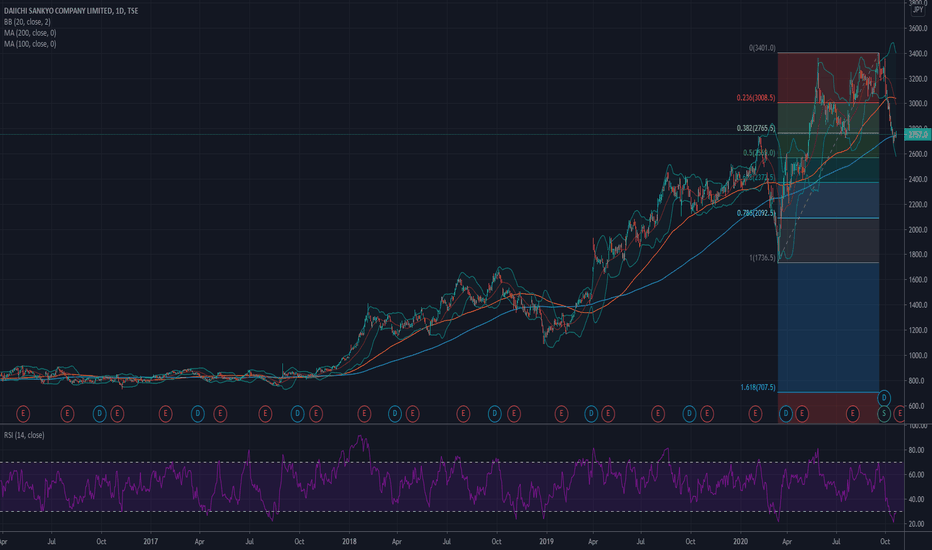Select the MA (100, close, 0) indicator legend
This screenshot has width=932, height=550.
point(30,44)
